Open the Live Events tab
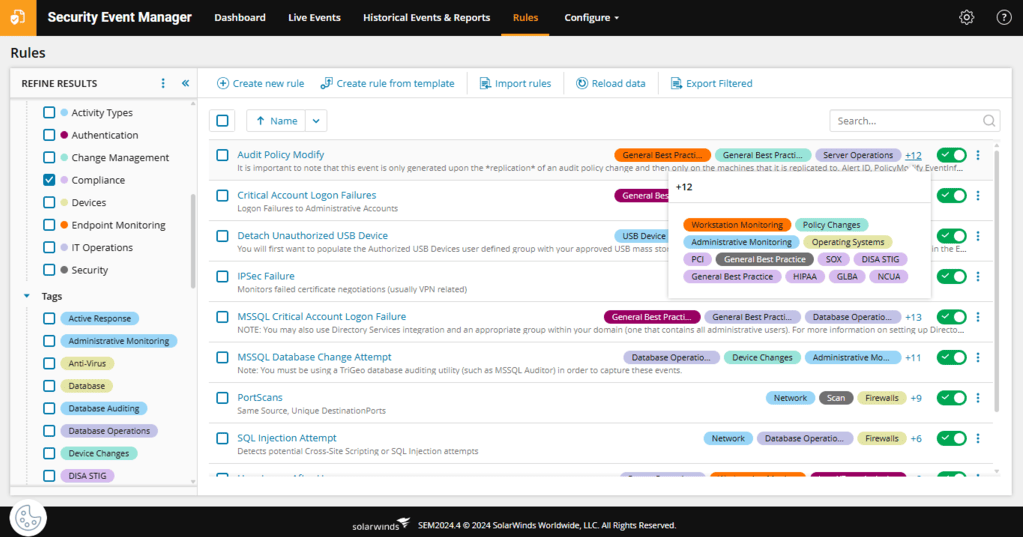The image size is (1023, 537). tap(314, 18)
